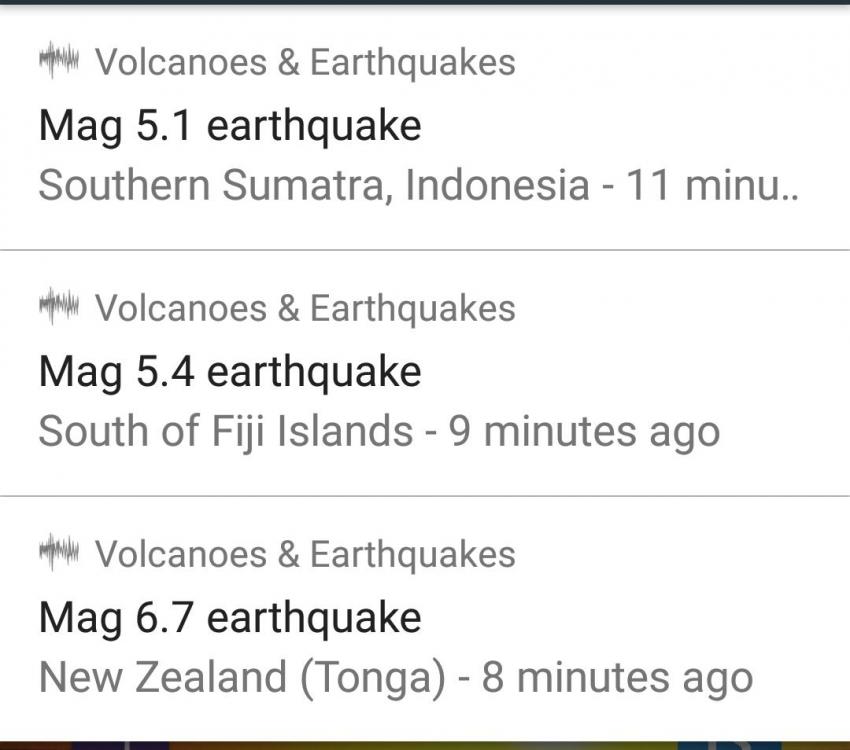Select the New Zealand (Tonga) location text

(x=242, y=678)
